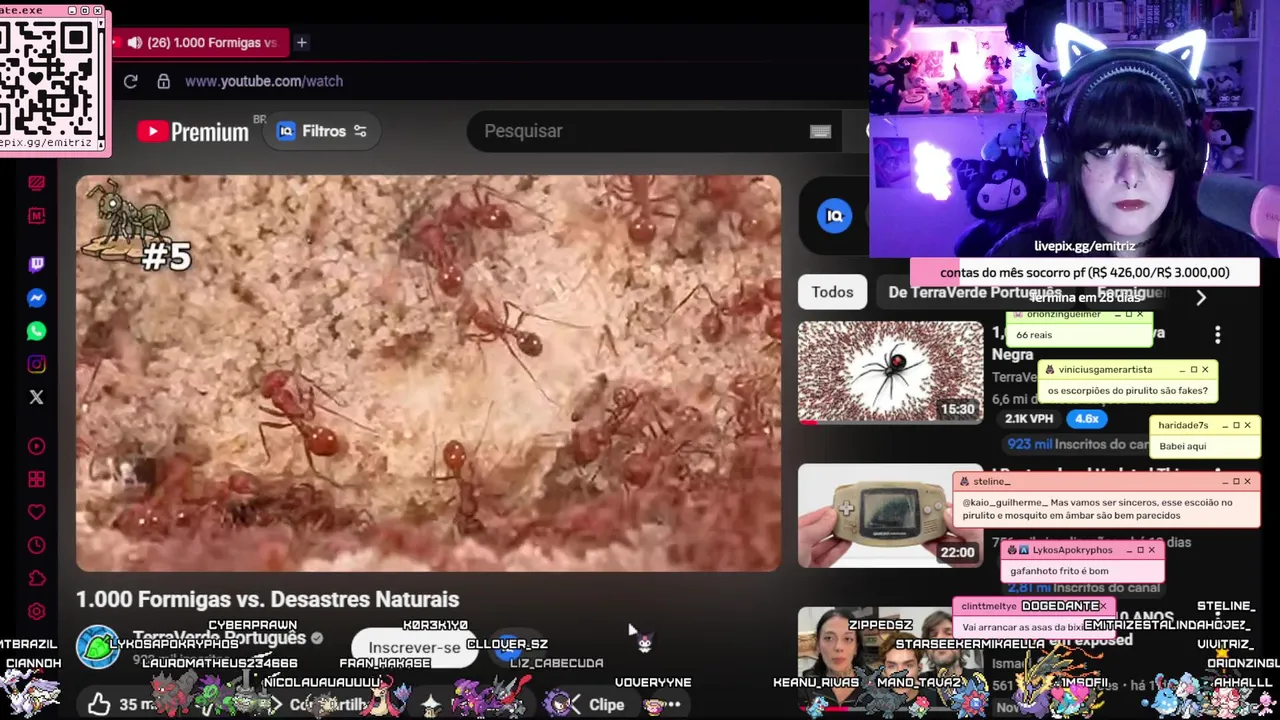The image size is (1280, 720).
Task: Open Twitch in the browser sidebar
Action: point(37,265)
